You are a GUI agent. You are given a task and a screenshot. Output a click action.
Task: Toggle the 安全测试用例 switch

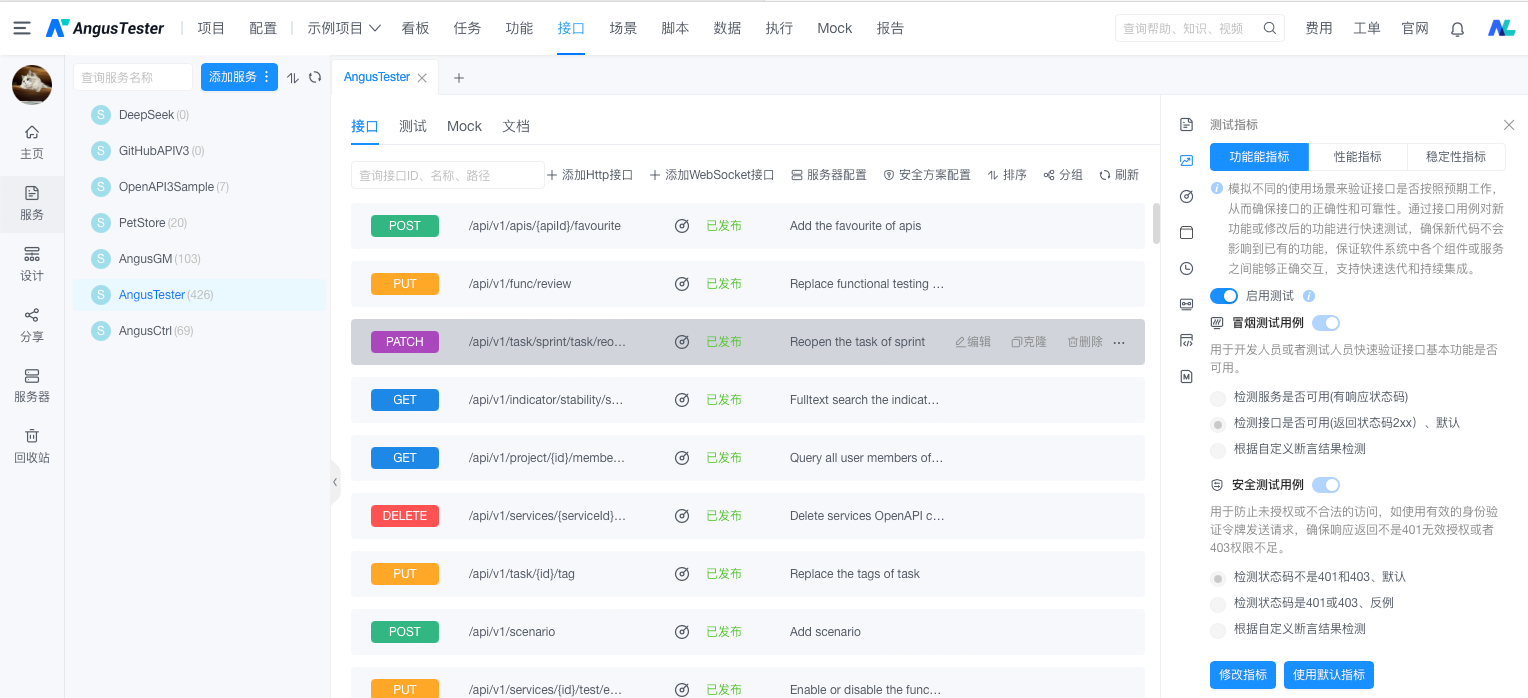click(x=1326, y=485)
